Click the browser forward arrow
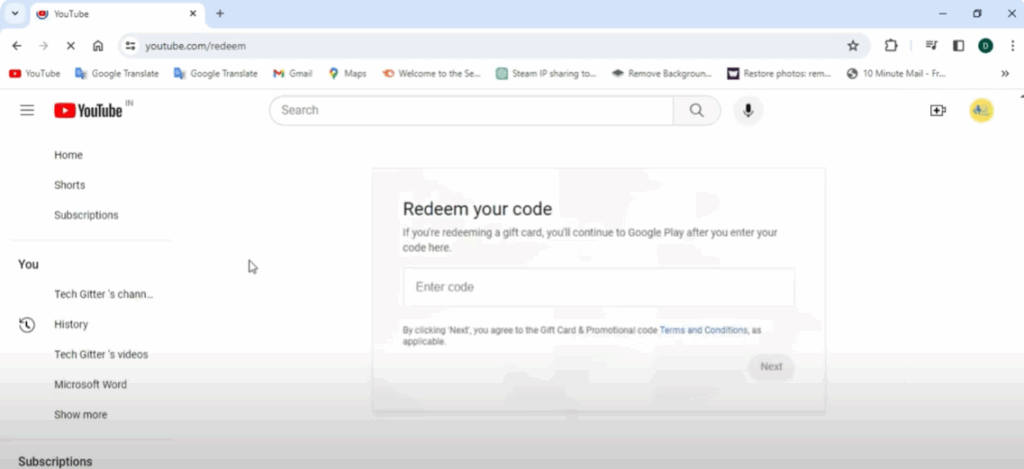This screenshot has height=469, width=1024. pyautogui.click(x=44, y=46)
